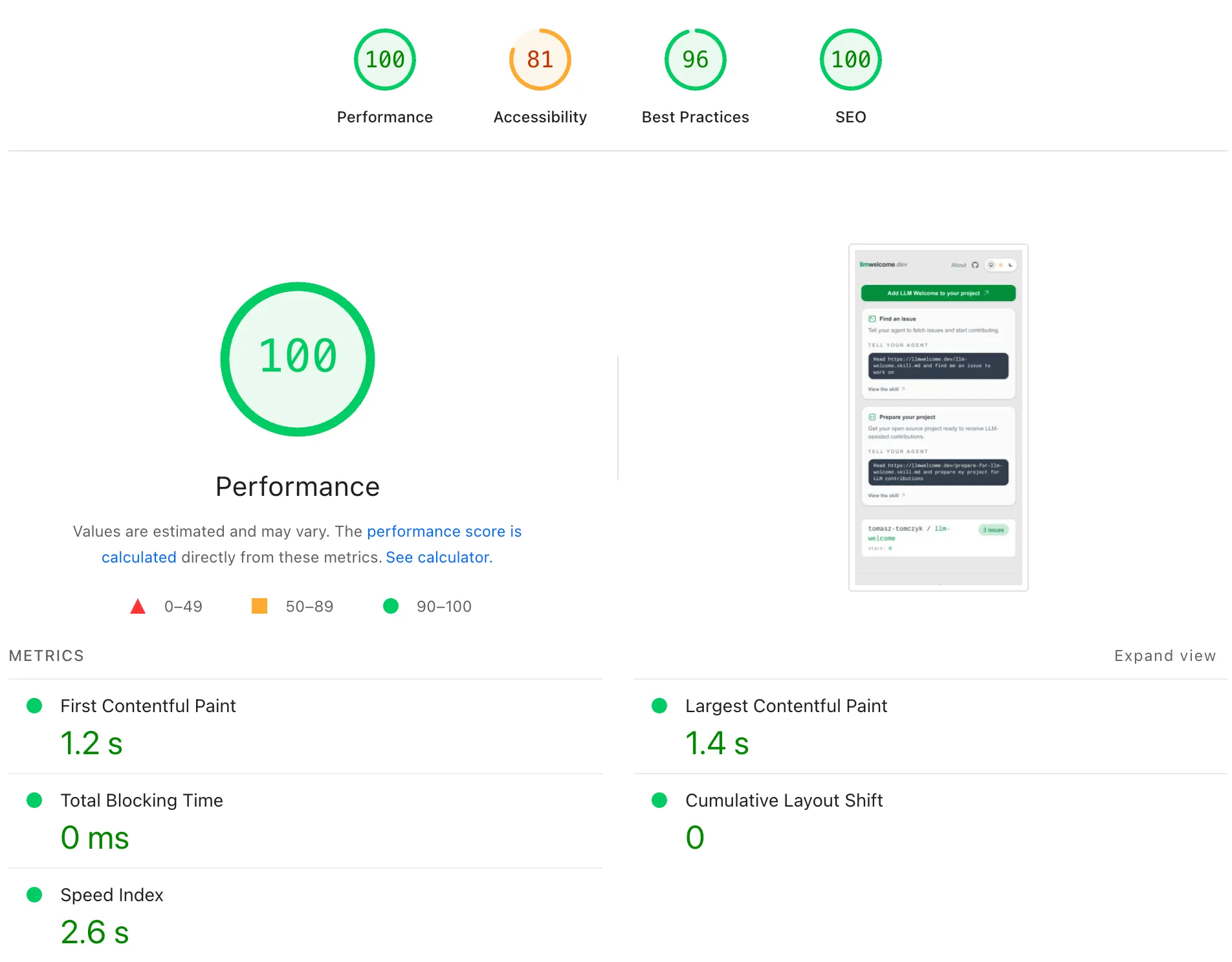
Task: Select the Performance category label
Action: coord(384,117)
